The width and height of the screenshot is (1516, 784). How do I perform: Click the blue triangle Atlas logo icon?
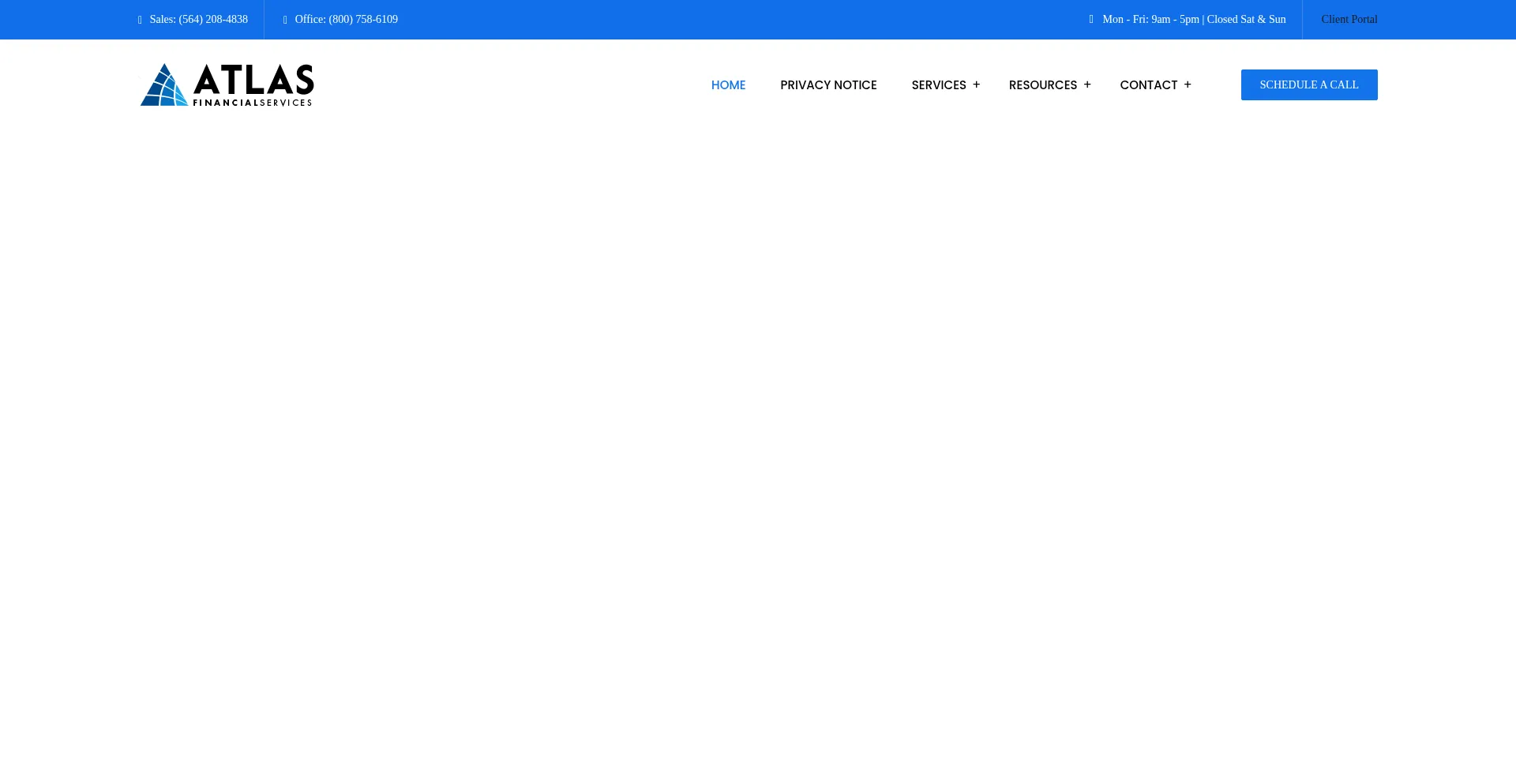point(164,85)
